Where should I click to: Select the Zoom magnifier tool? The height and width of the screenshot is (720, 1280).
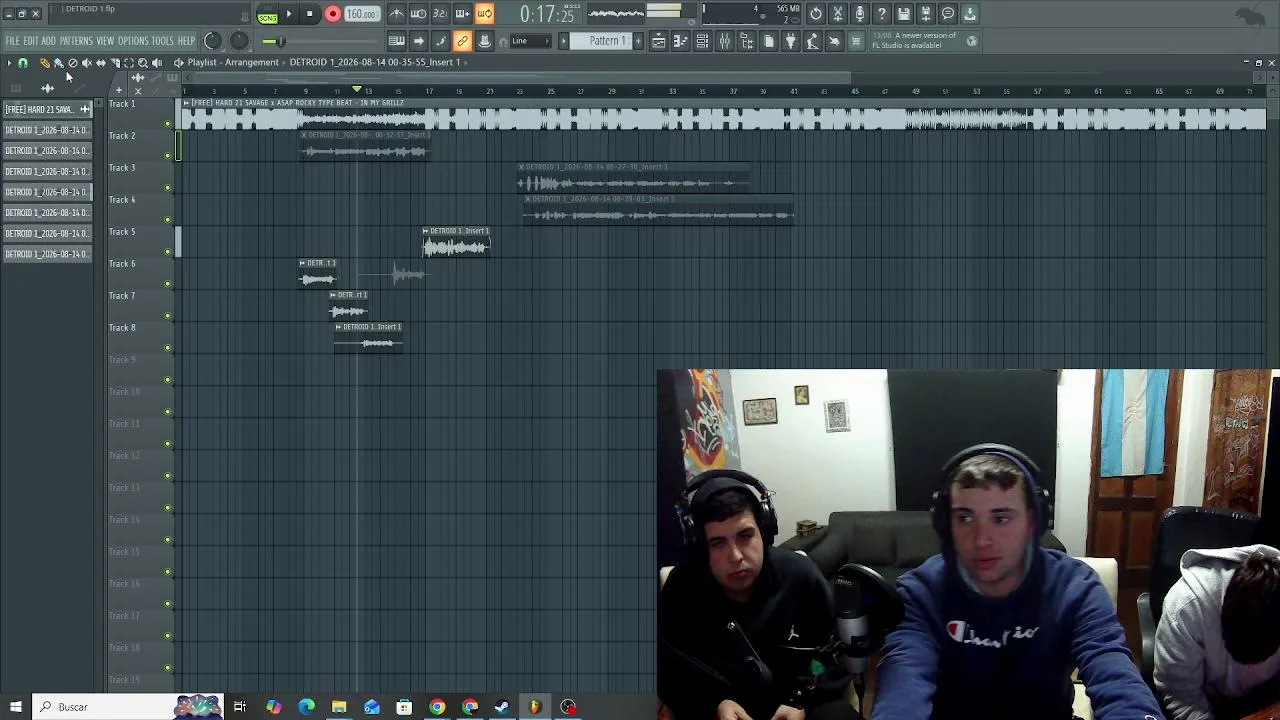142,63
